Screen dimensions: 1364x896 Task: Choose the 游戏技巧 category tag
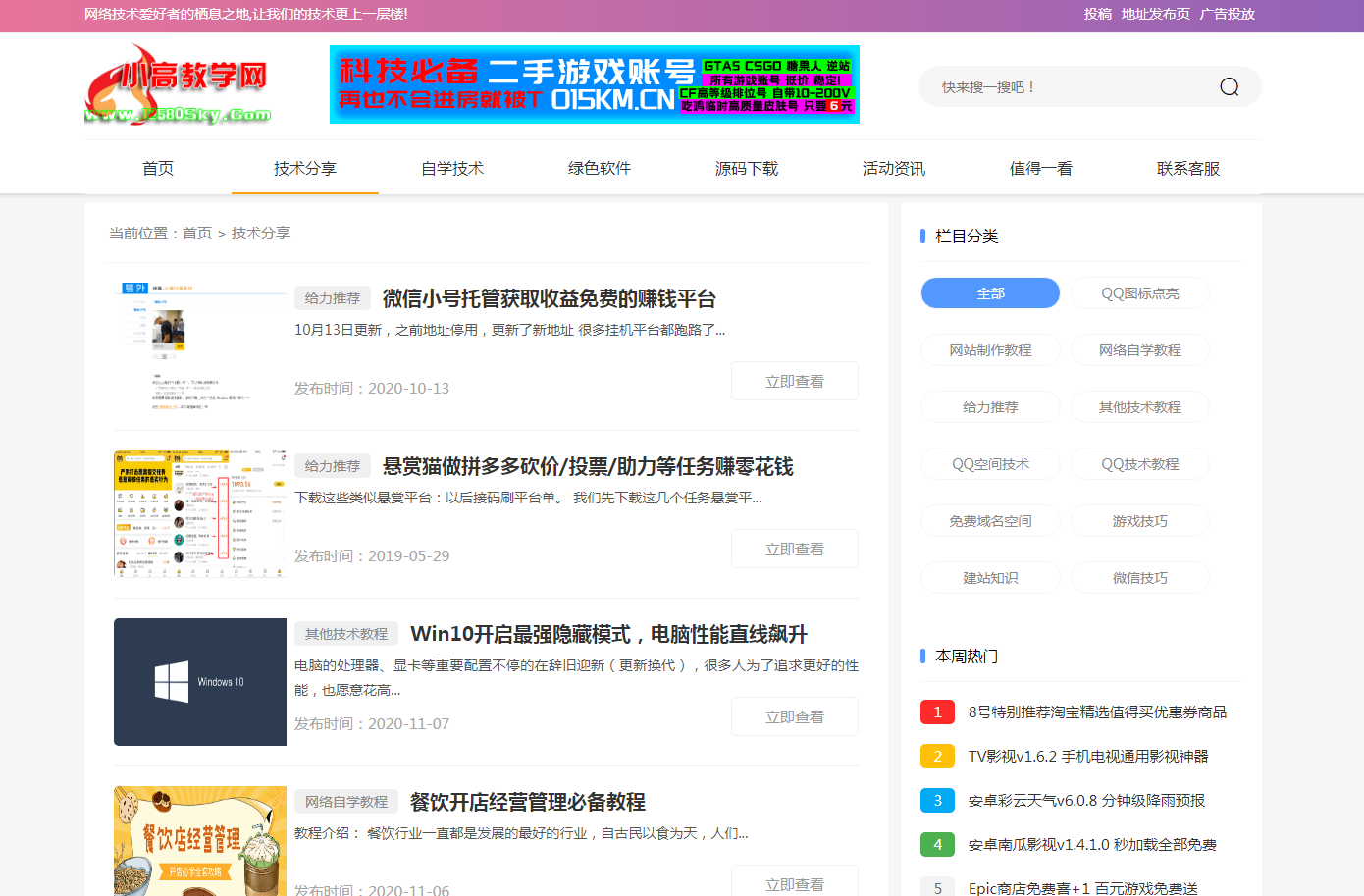pos(1139,521)
